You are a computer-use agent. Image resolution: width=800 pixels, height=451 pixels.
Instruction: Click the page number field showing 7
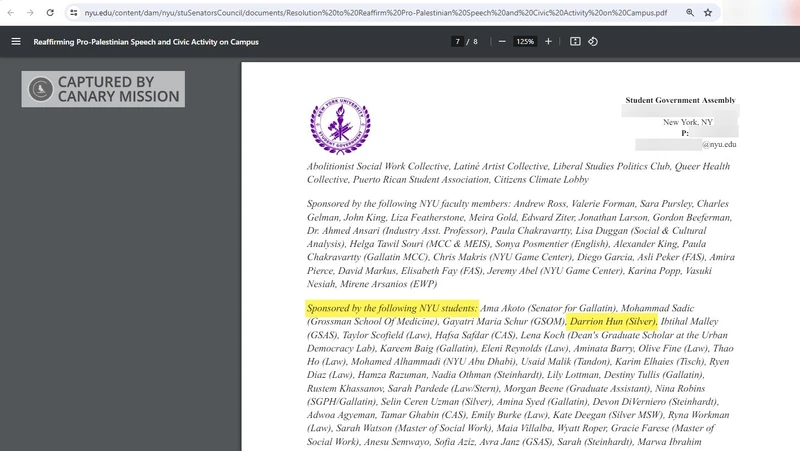(458, 41)
